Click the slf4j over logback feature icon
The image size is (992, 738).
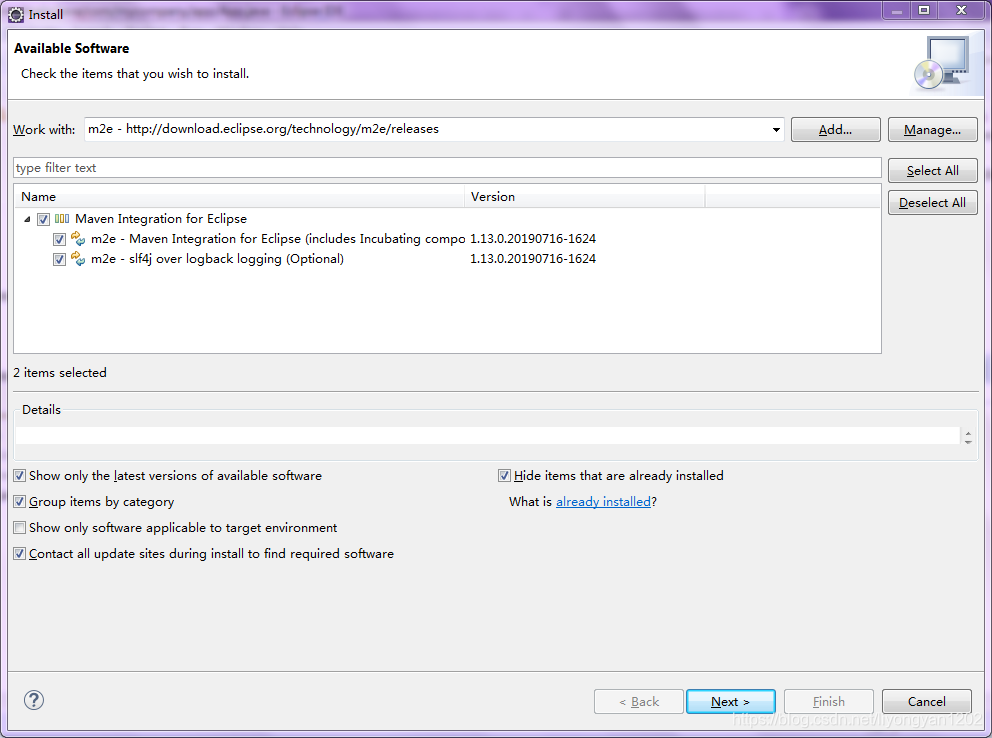pos(78,259)
